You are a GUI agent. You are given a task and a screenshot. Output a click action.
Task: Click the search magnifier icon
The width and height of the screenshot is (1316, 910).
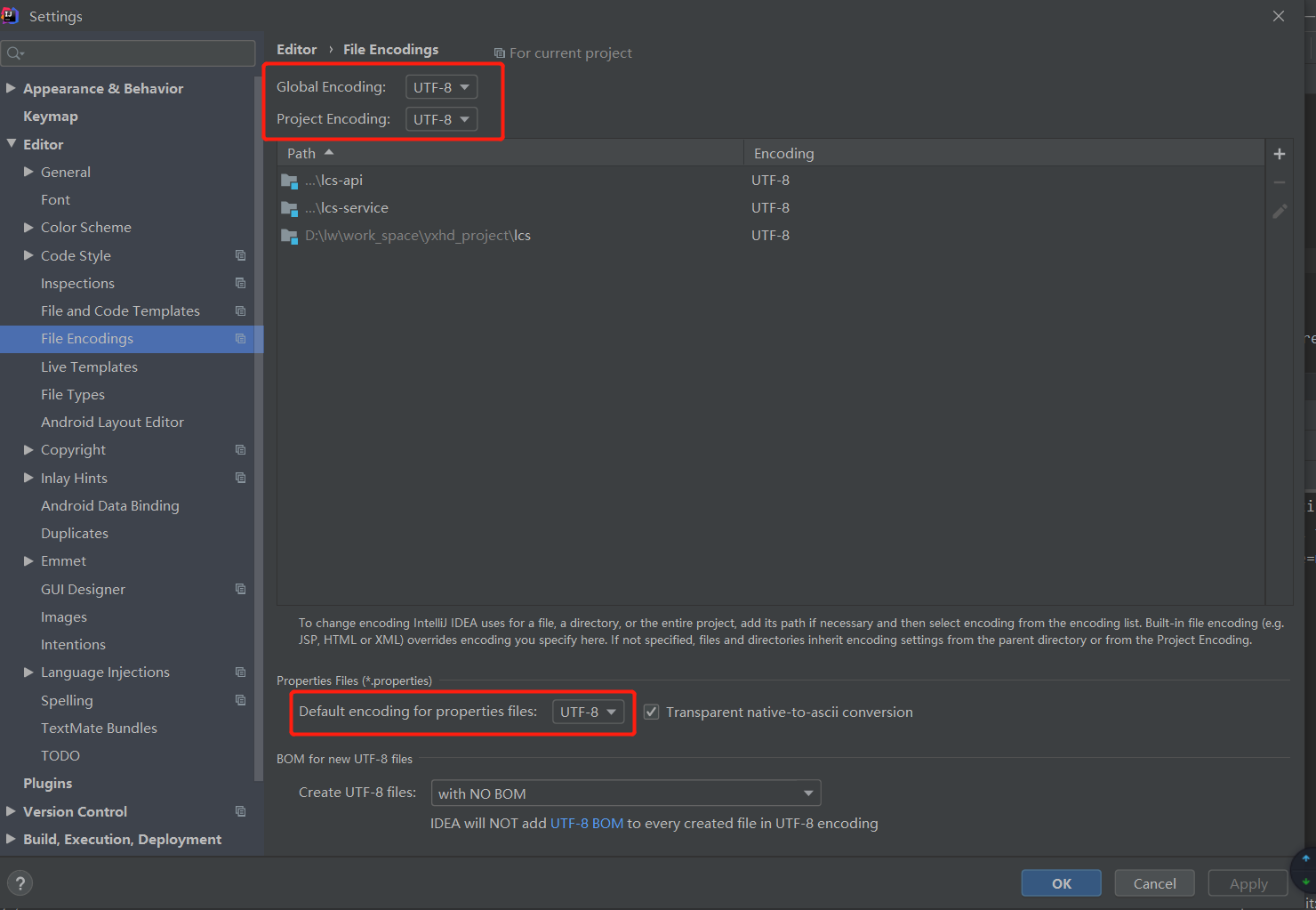coord(15,53)
